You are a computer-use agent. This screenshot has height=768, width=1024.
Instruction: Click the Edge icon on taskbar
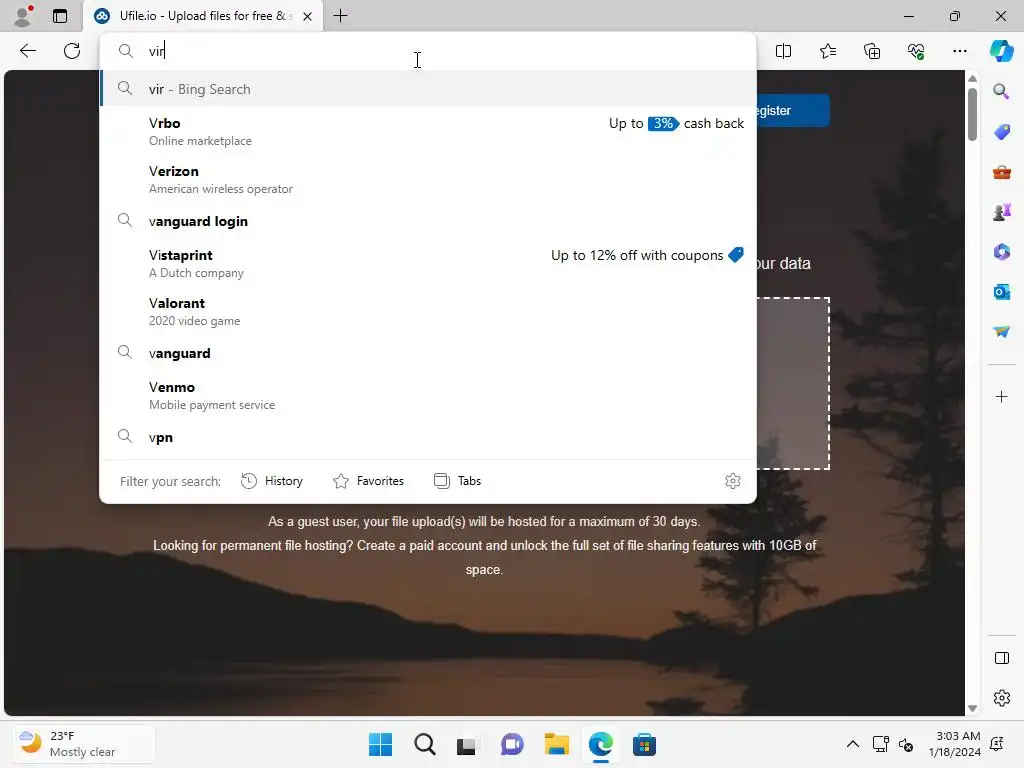click(600, 744)
